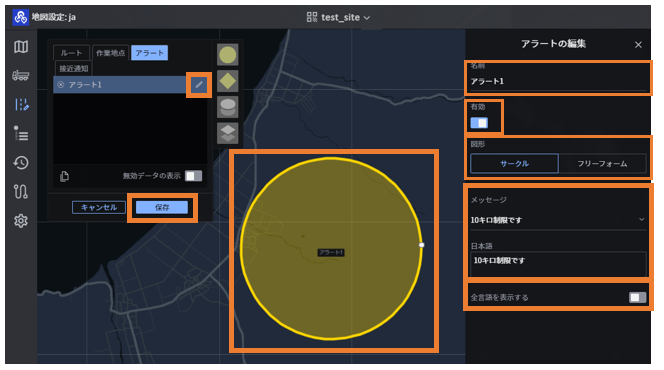
Task: Click the site grid icon beside test_site
Action: click(x=312, y=17)
